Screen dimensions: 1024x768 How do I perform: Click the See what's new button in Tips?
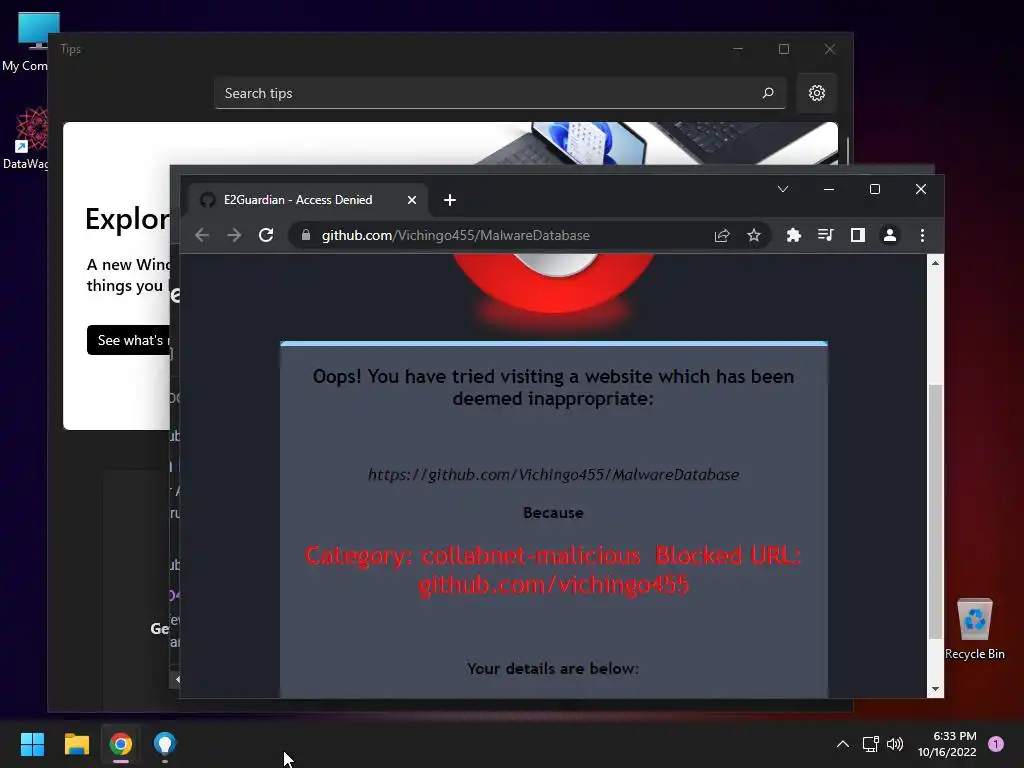[129, 340]
